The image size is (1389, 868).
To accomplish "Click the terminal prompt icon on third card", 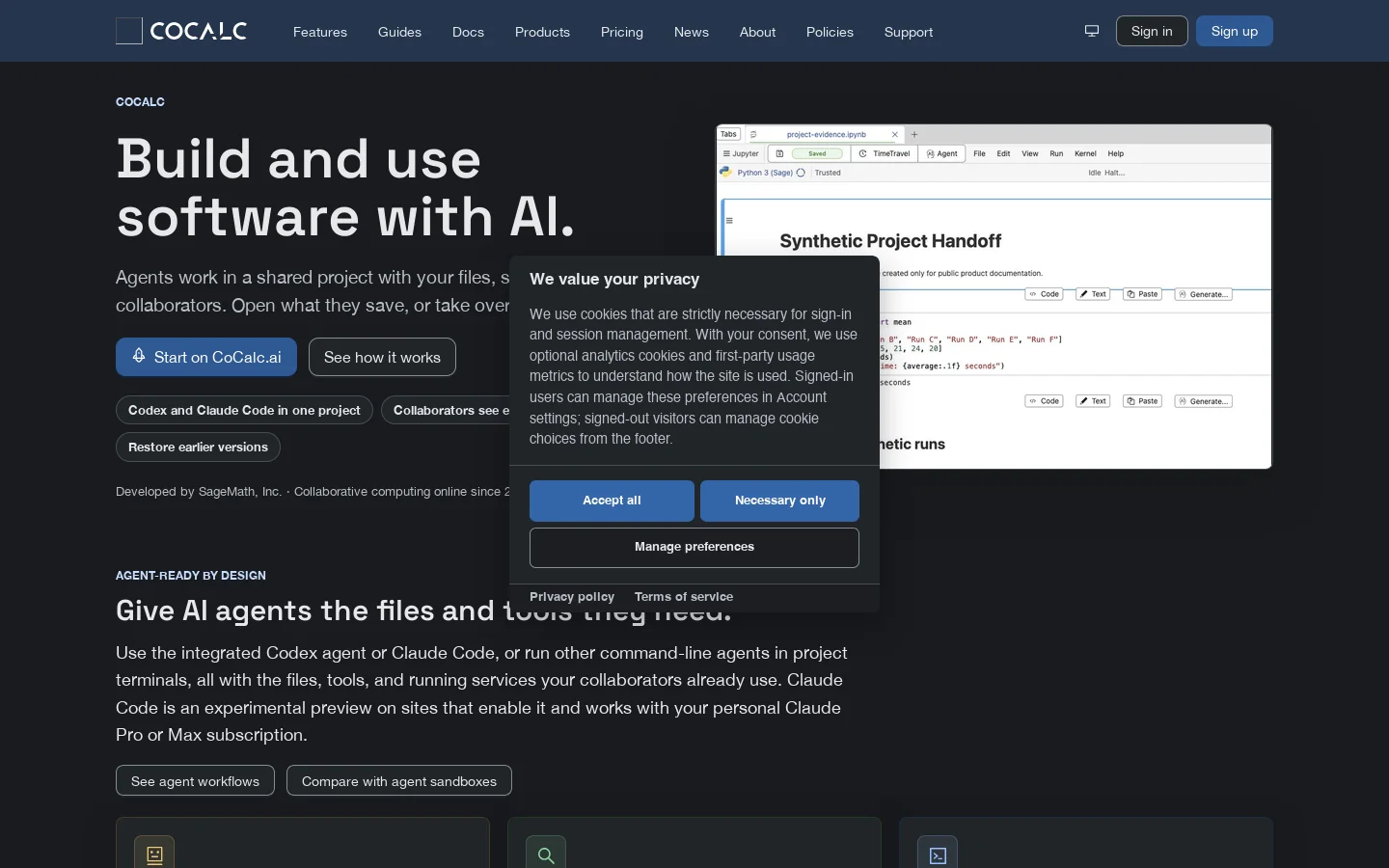I will click(938, 854).
